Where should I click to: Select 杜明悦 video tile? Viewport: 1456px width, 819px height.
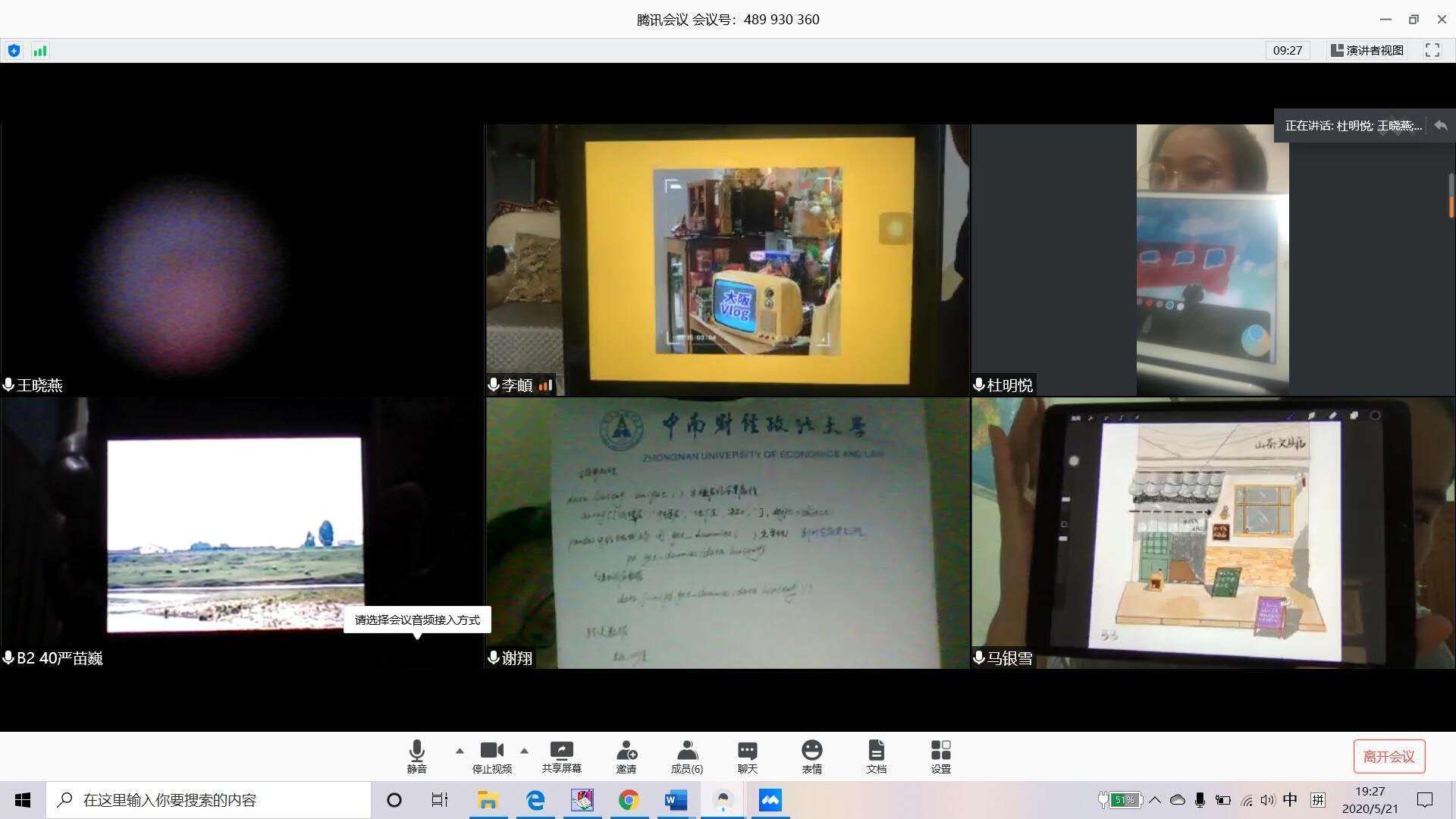point(1213,260)
